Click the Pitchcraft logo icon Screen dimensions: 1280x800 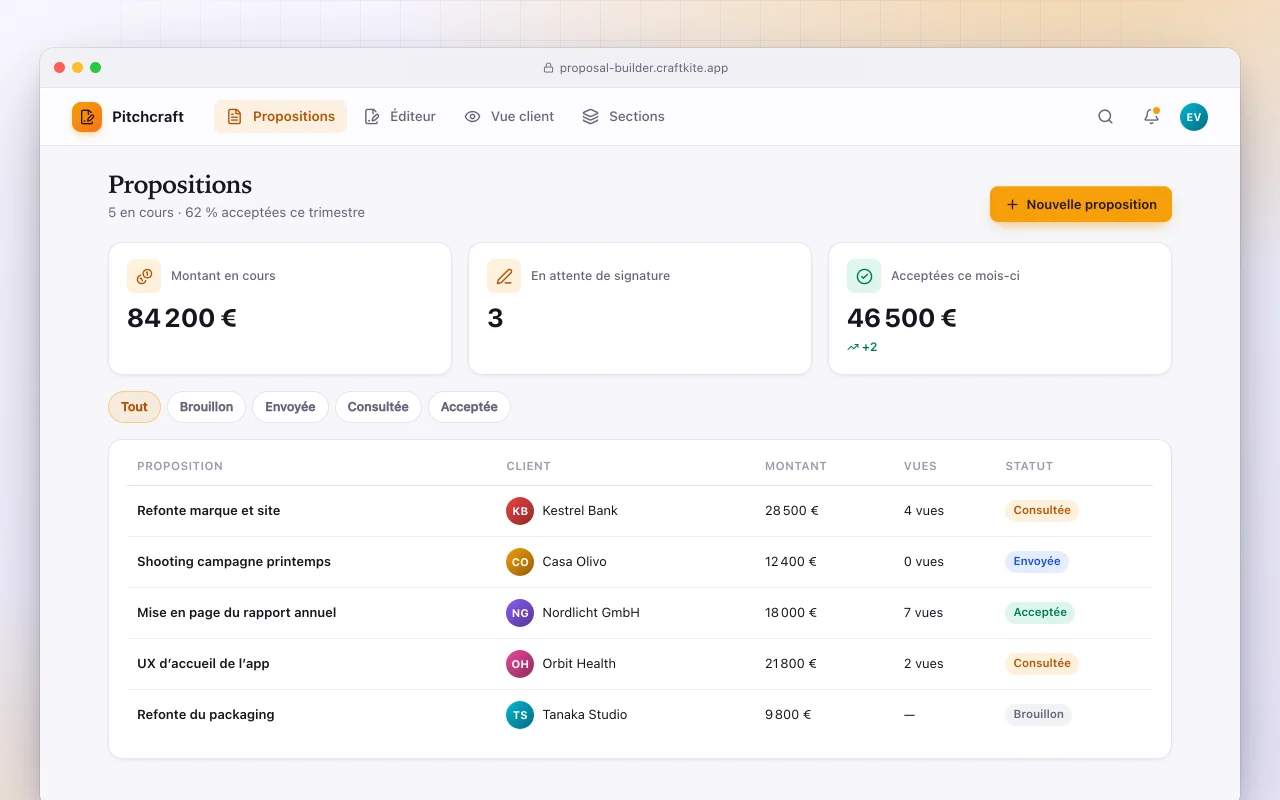point(87,117)
